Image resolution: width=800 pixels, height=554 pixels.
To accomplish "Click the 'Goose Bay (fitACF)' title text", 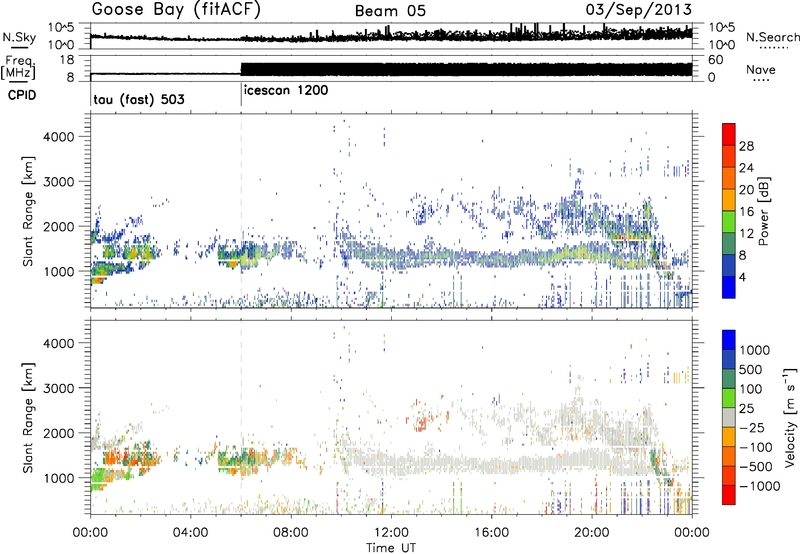I will pos(176,10).
